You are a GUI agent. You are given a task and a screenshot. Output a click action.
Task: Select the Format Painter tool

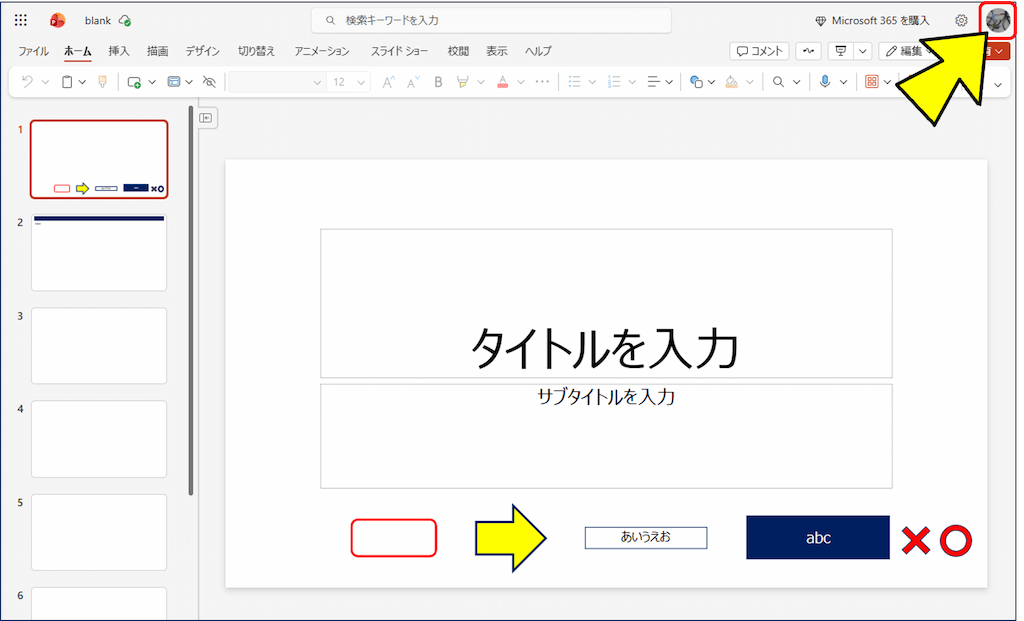[101, 82]
